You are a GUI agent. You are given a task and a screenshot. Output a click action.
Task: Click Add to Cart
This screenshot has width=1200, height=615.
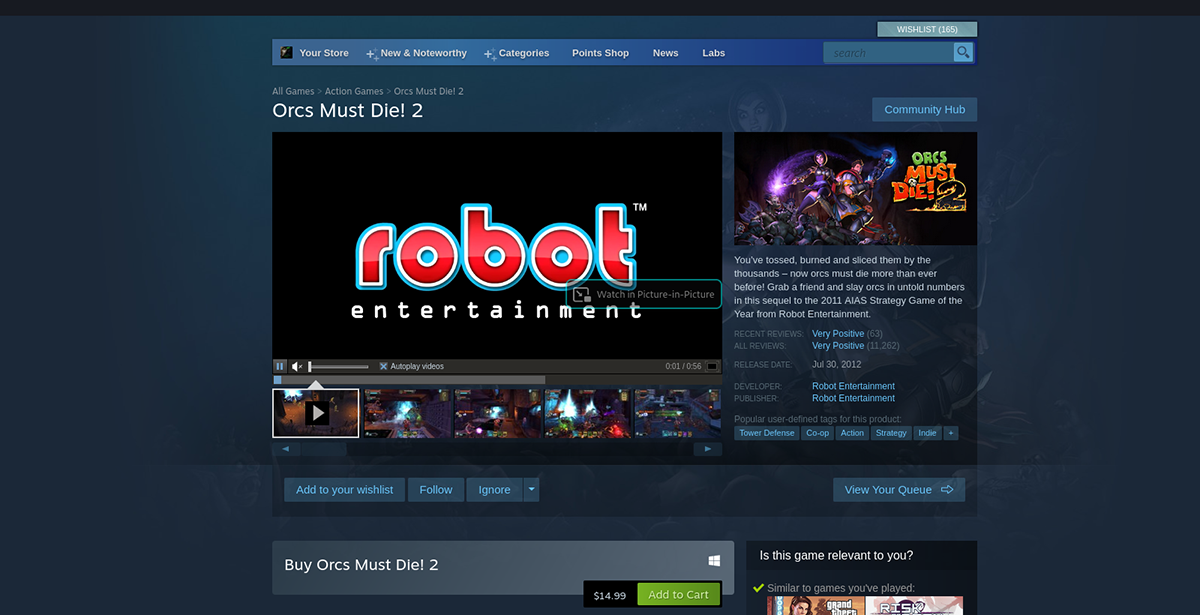pyautogui.click(x=679, y=595)
